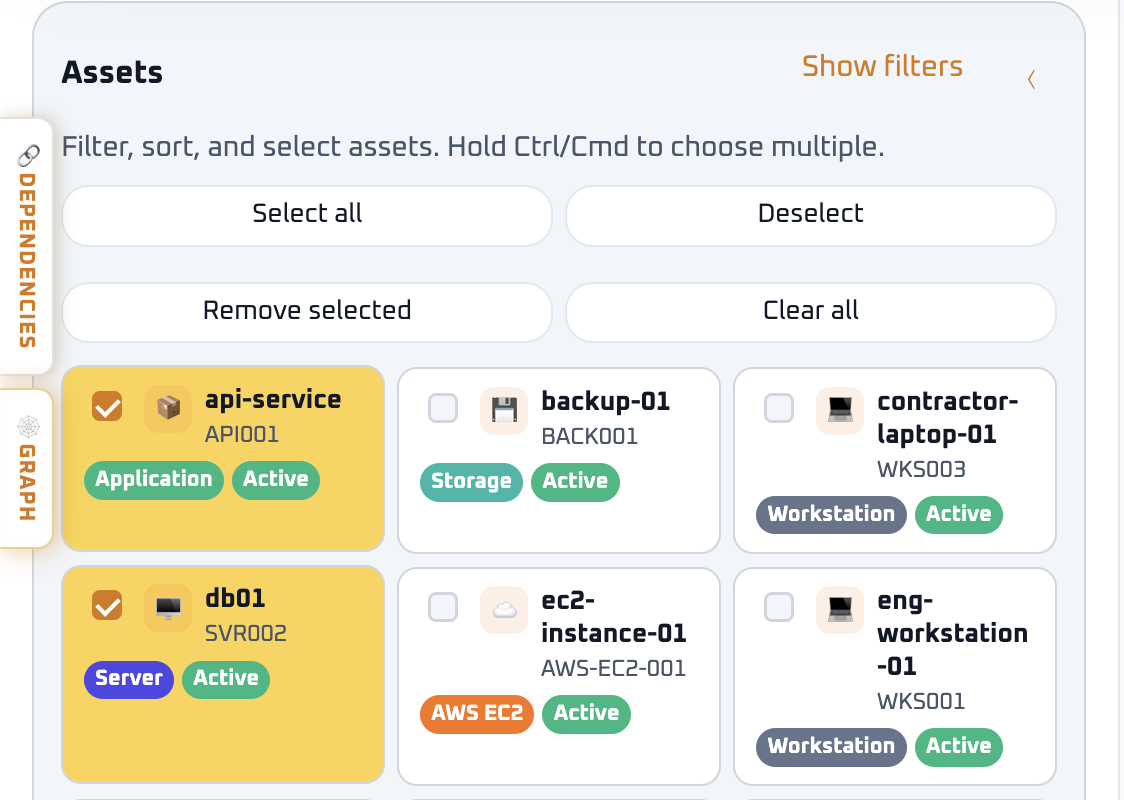Click the db01 server monitor icon

pos(168,608)
